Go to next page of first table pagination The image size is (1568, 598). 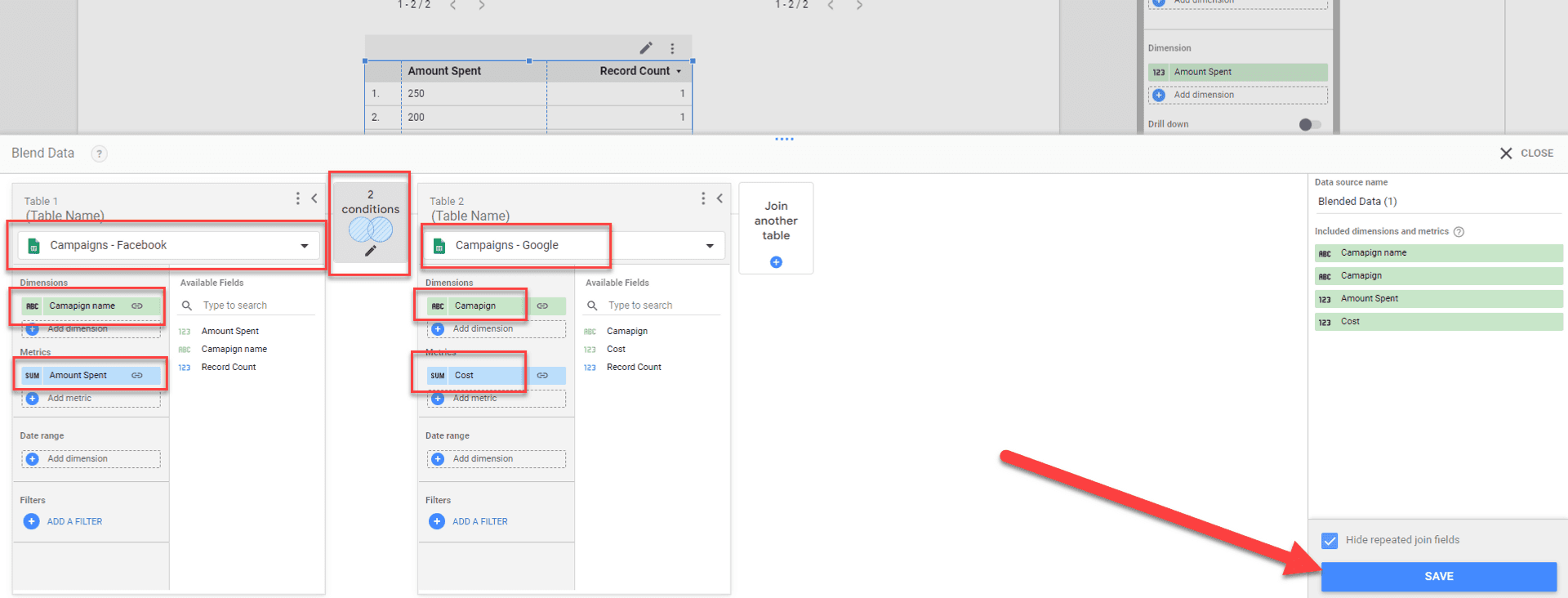pyautogui.click(x=482, y=5)
